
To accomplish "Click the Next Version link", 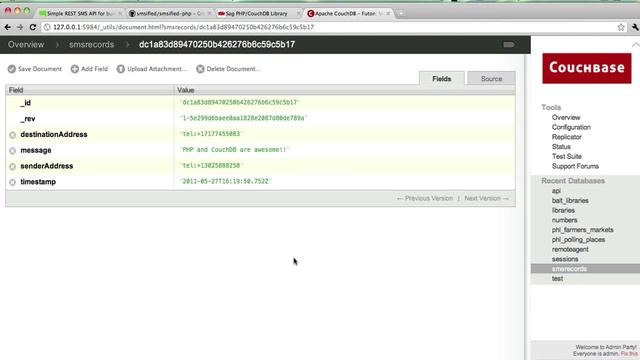I will (487, 198).
